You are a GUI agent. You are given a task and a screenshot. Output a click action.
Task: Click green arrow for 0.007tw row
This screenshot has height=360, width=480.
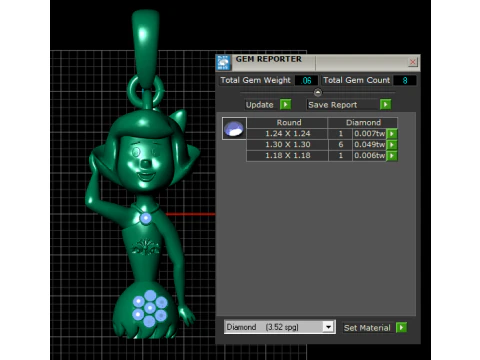392,134
